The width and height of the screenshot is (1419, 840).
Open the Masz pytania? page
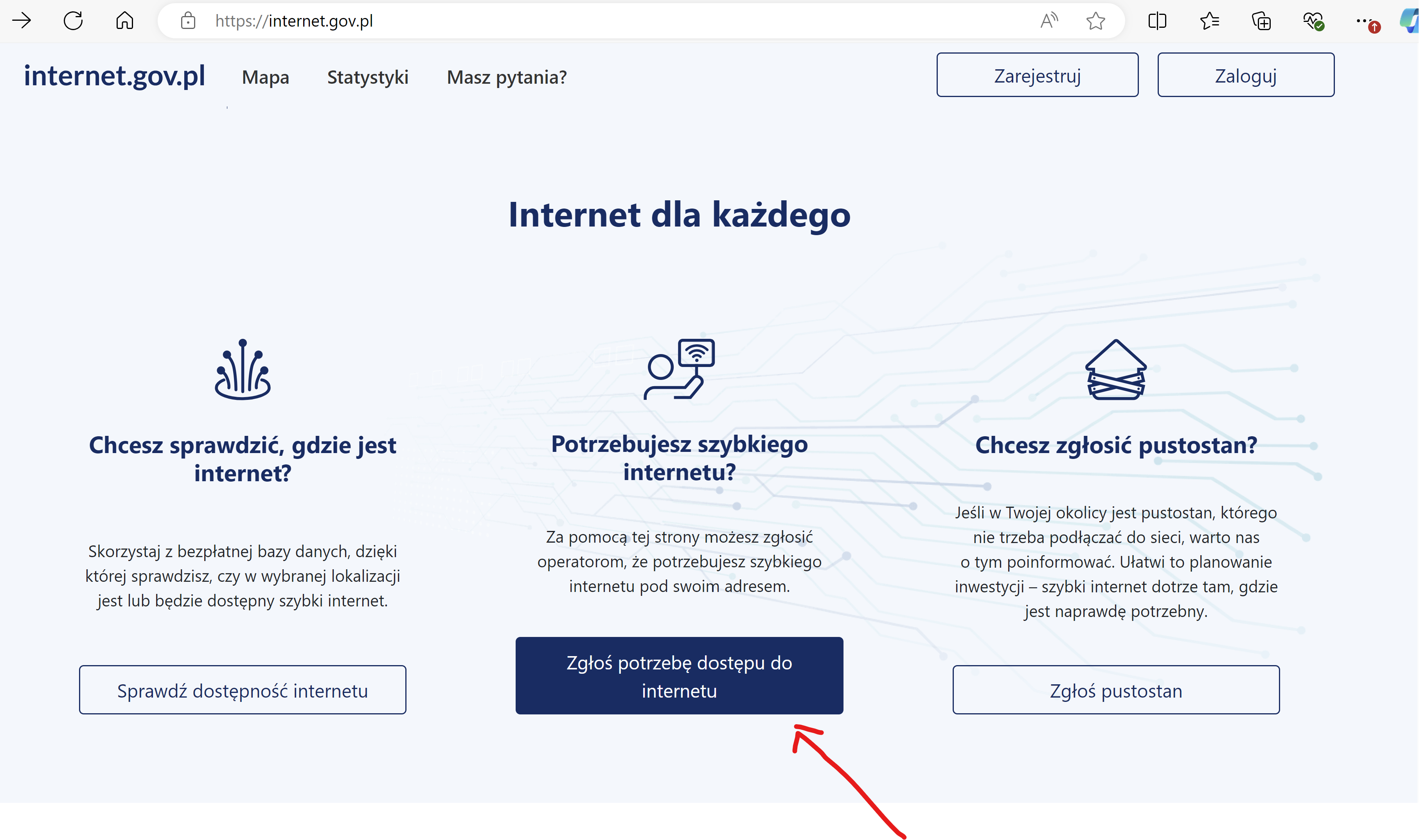coord(507,77)
